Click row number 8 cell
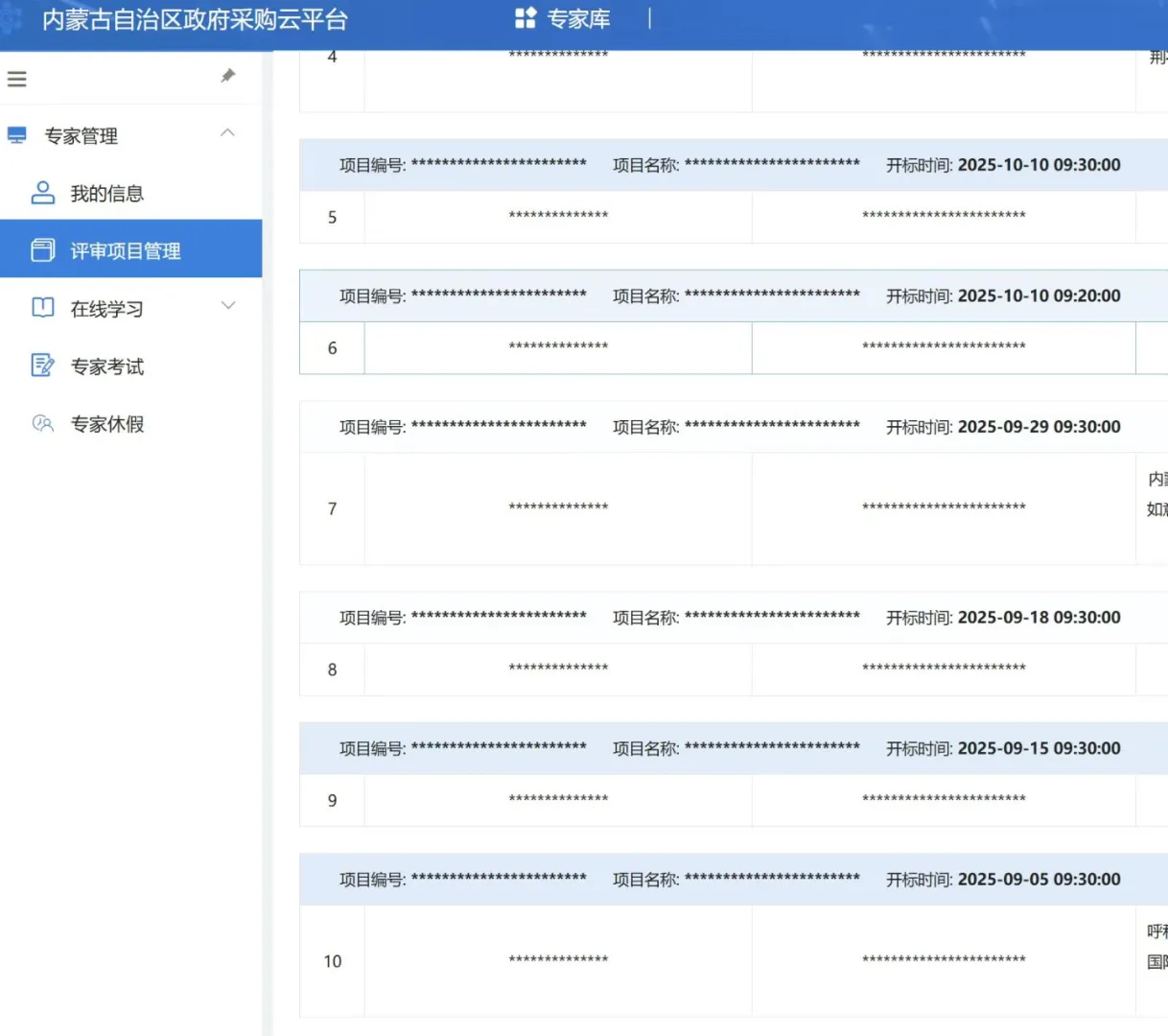Image resolution: width=1168 pixels, height=1036 pixels. 332,670
